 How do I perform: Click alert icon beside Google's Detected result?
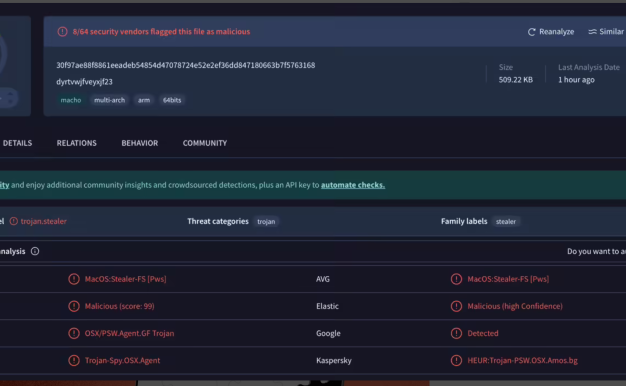[456, 333]
